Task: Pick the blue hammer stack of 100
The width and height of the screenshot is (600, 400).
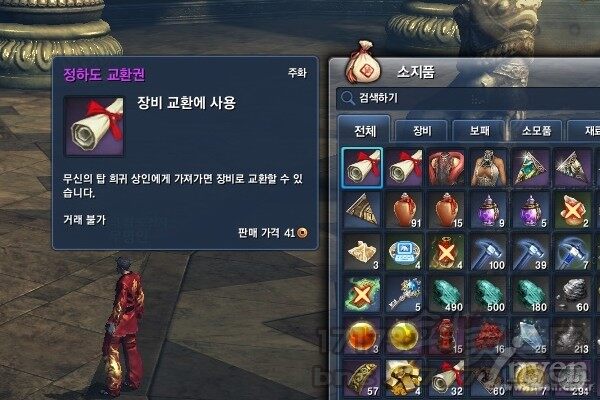Action: [489, 252]
